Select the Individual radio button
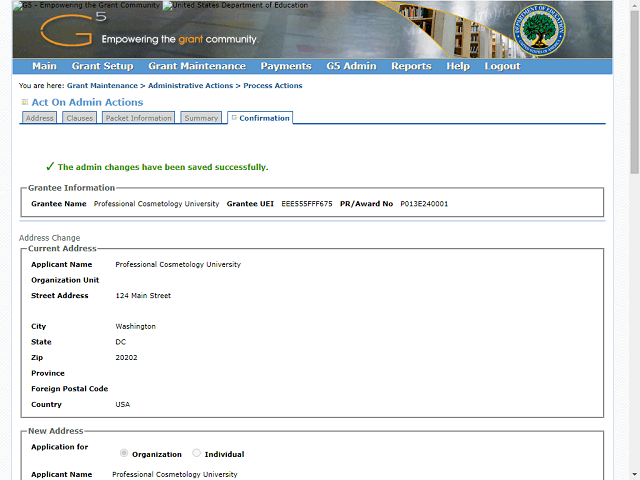 197,453
